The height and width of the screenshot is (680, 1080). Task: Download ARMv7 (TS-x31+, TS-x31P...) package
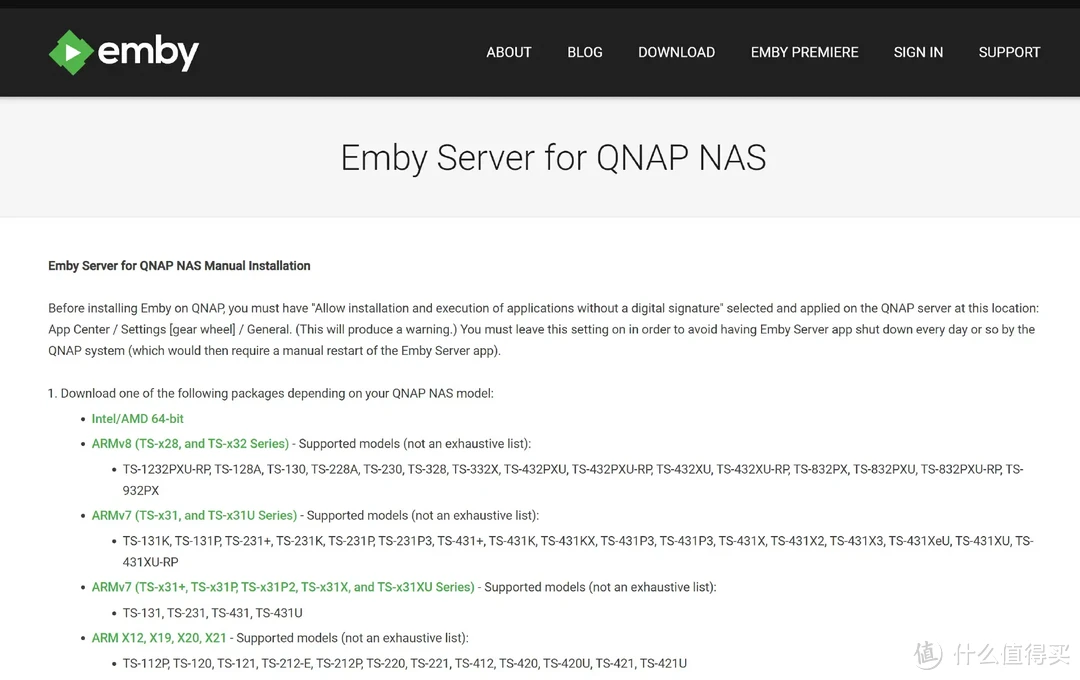pos(283,587)
